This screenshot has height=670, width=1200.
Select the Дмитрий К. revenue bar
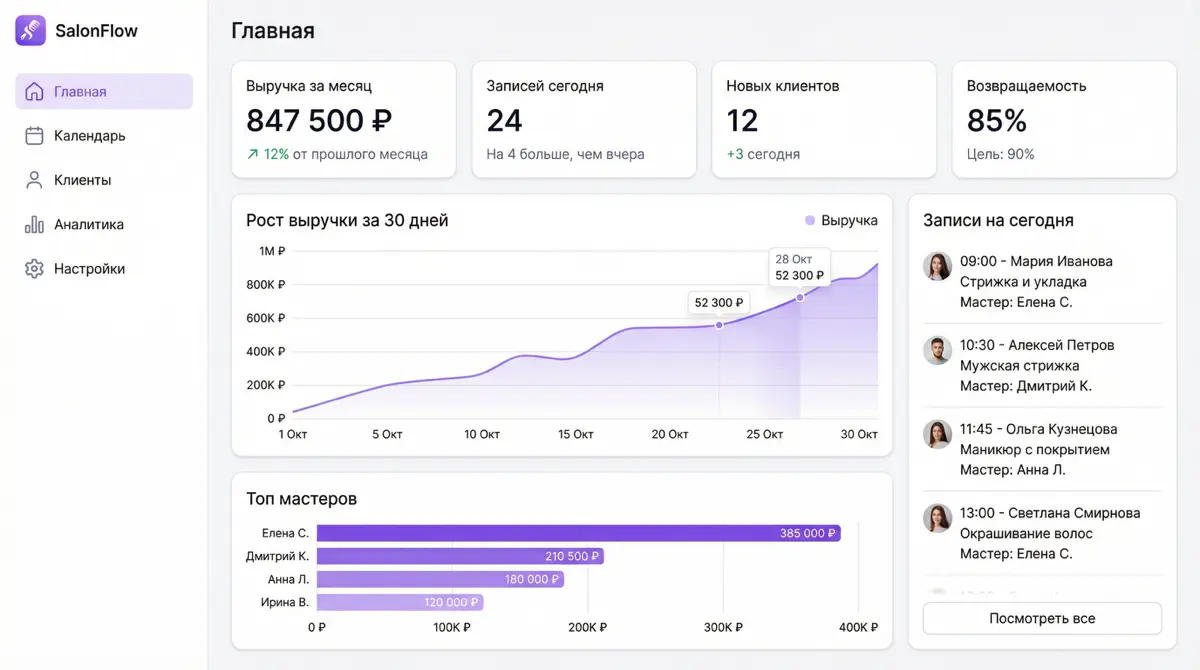(x=460, y=556)
